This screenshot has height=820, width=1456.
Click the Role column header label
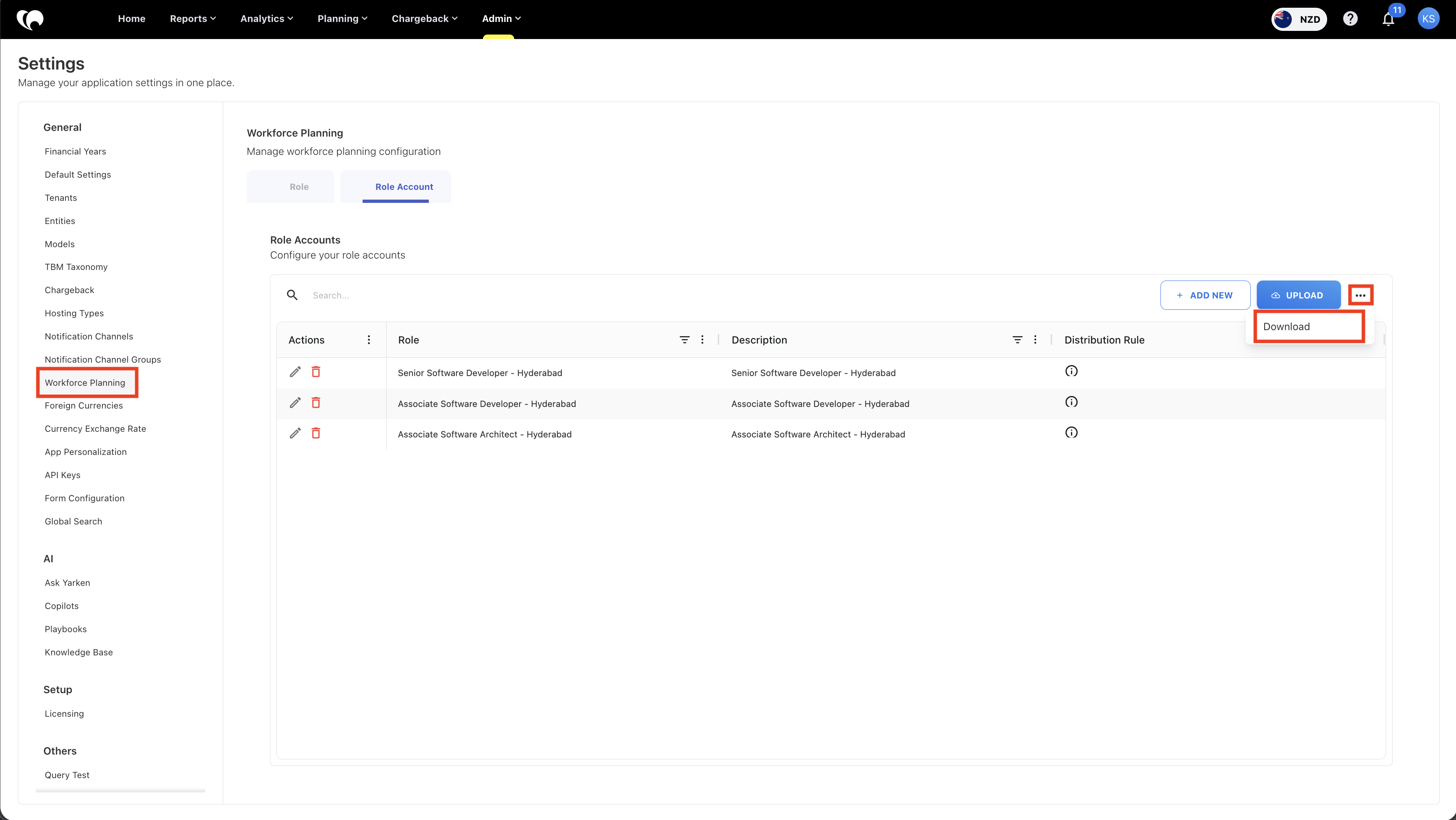(x=409, y=339)
